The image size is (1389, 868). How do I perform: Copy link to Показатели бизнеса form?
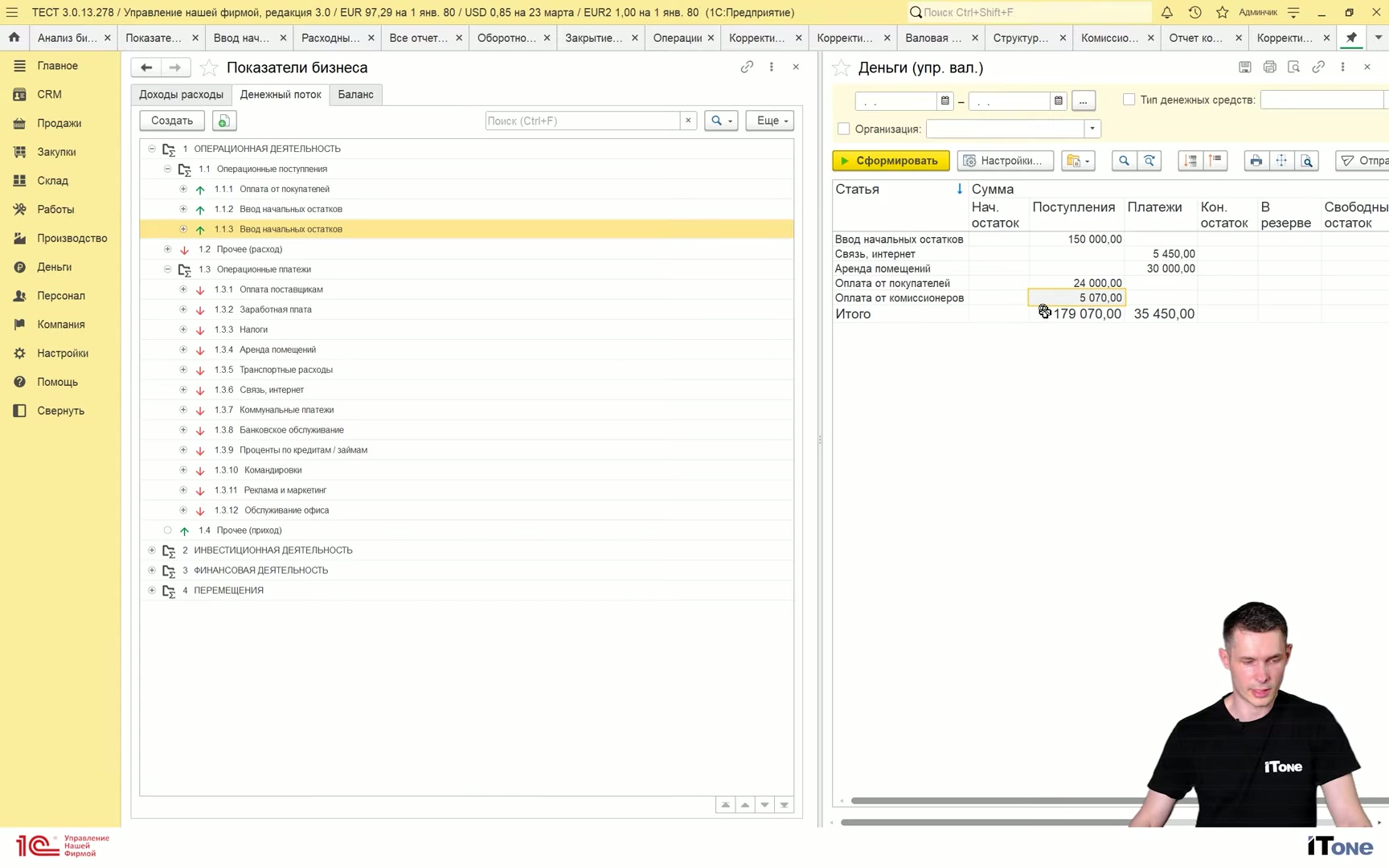[x=747, y=67]
